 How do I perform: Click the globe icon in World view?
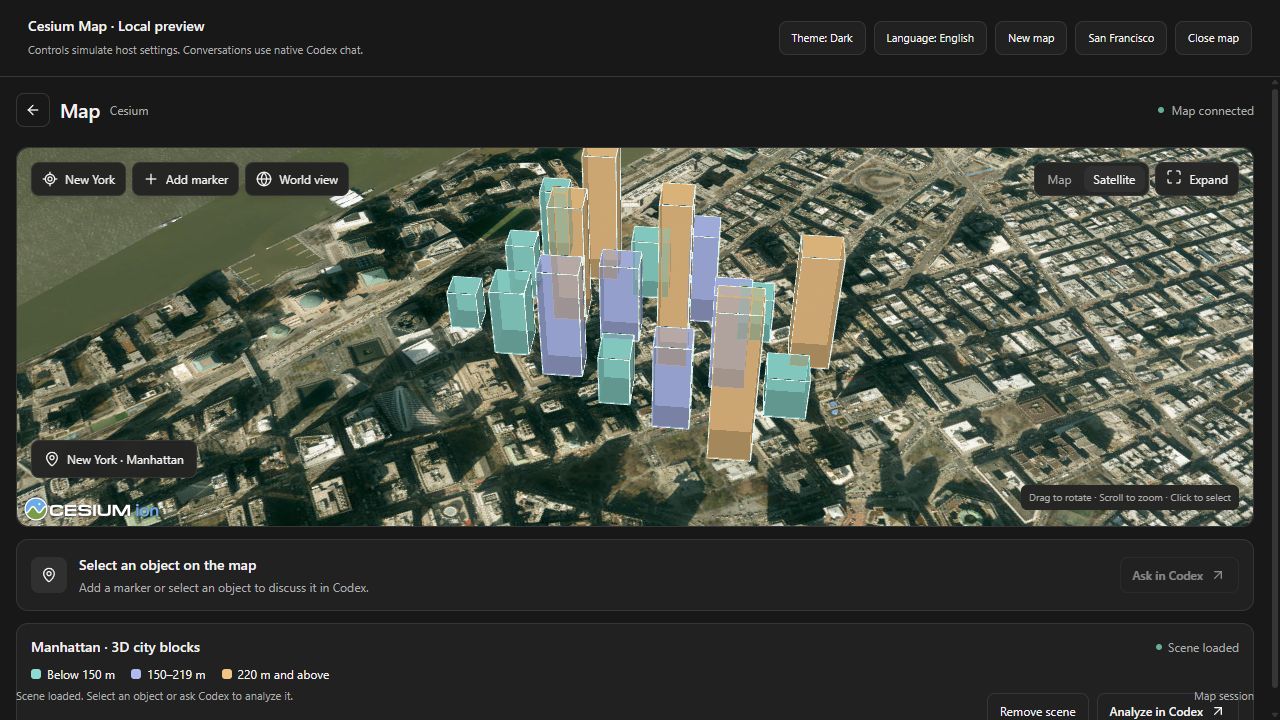pyautogui.click(x=264, y=179)
